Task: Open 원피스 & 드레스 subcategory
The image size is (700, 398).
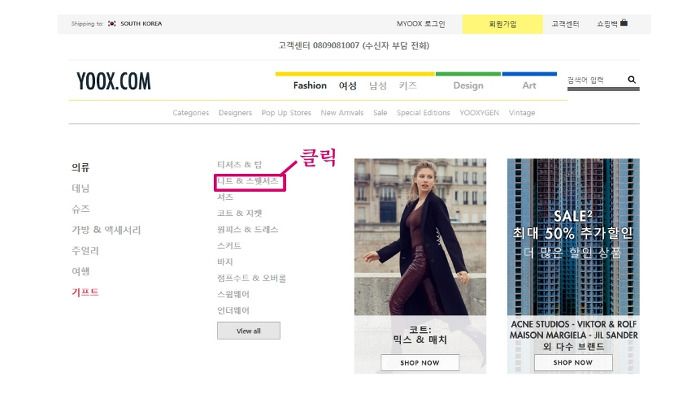Action: click(248, 229)
